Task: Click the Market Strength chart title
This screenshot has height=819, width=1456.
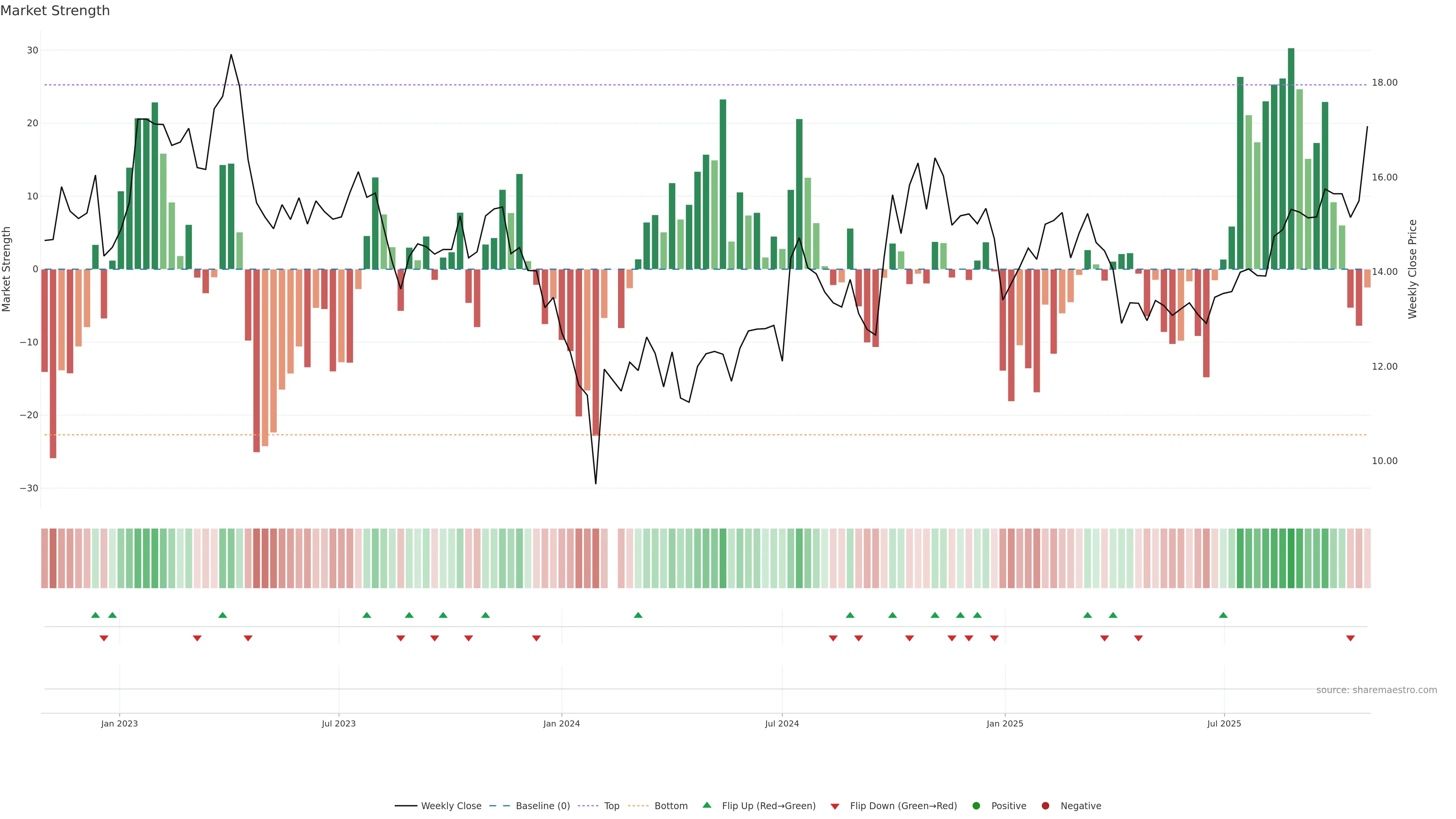Action: [55, 11]
